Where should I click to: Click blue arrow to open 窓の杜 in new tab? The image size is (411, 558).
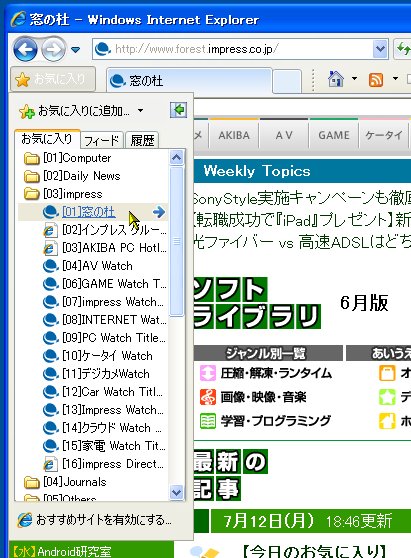(159, 212)
